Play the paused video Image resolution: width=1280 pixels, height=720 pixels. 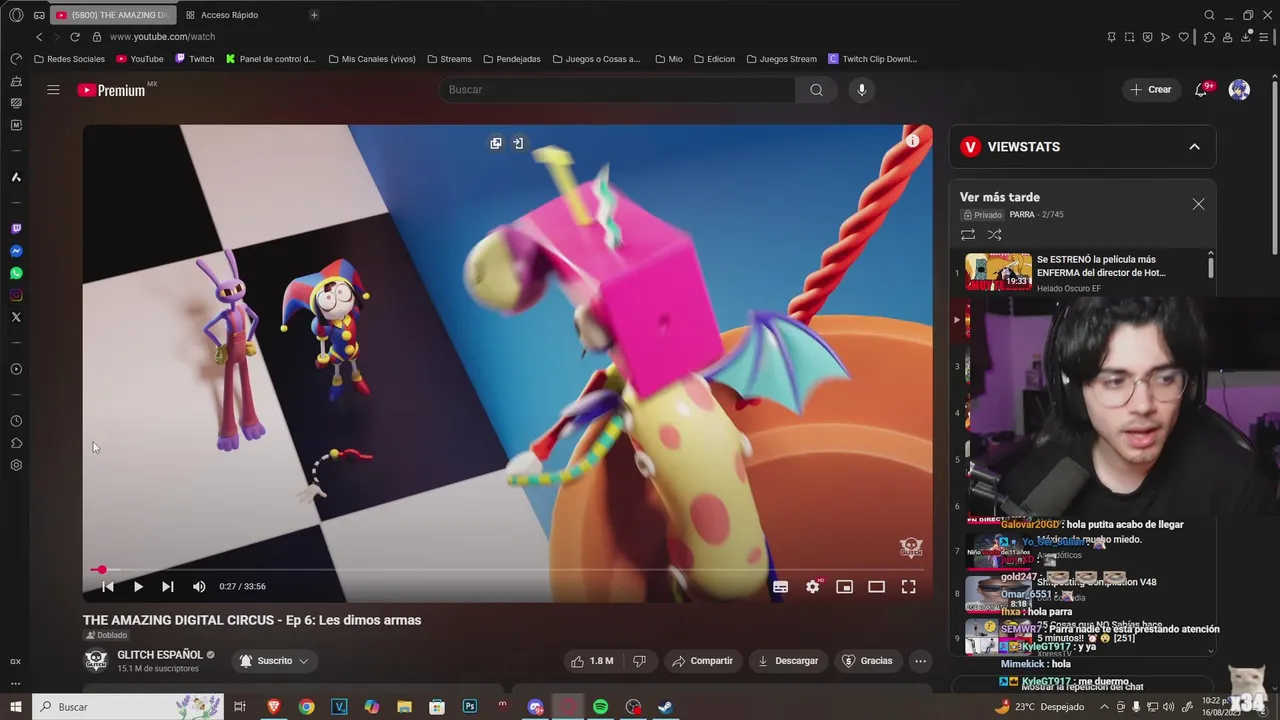coord(138,587)
